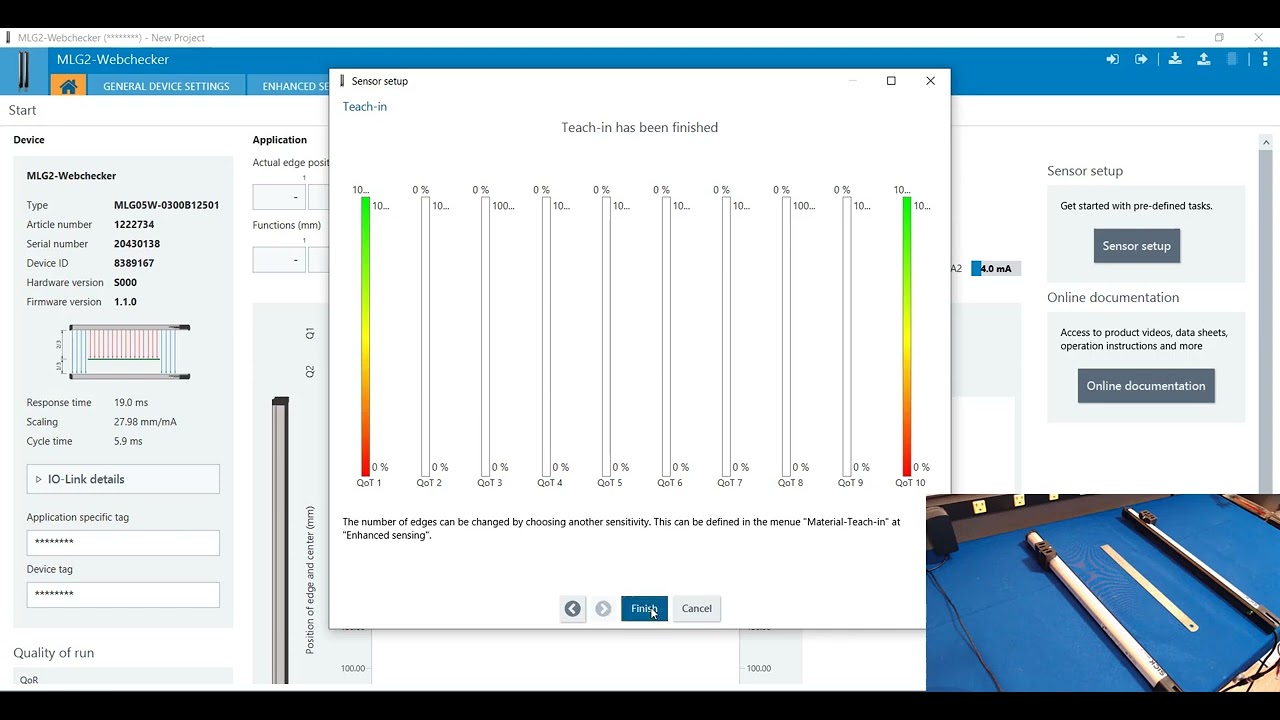Click the disabled forward arrow in wizard
The height and width of the screenshot is (720, 1280).
(603, 608)
